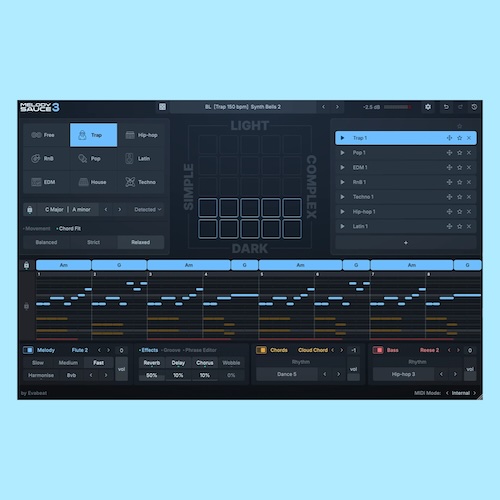Play the EDM 1 melody
The width and height of the screenshot is (500, 500).
pyautogui.click(x=342, y=167)
